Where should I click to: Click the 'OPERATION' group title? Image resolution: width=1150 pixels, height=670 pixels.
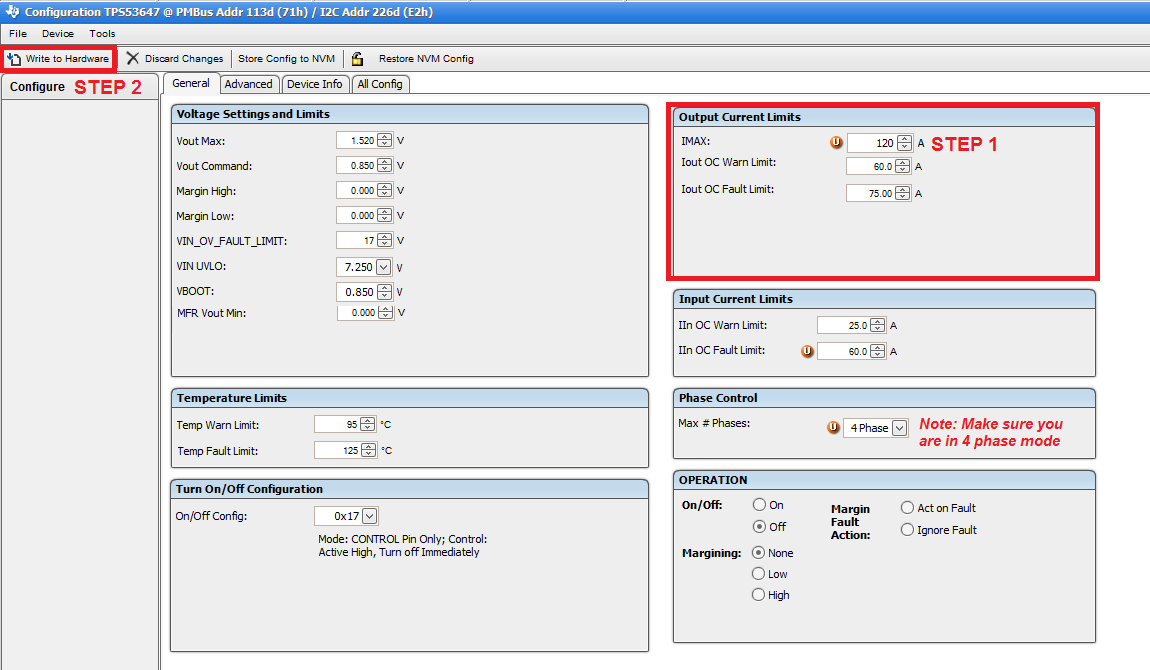click(713, 480)
